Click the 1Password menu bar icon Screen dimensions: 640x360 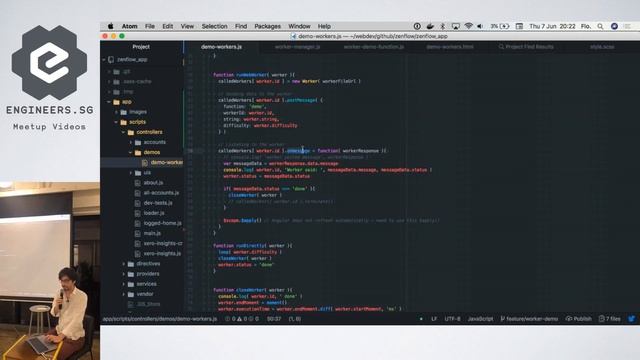click(x=417, y=26)
